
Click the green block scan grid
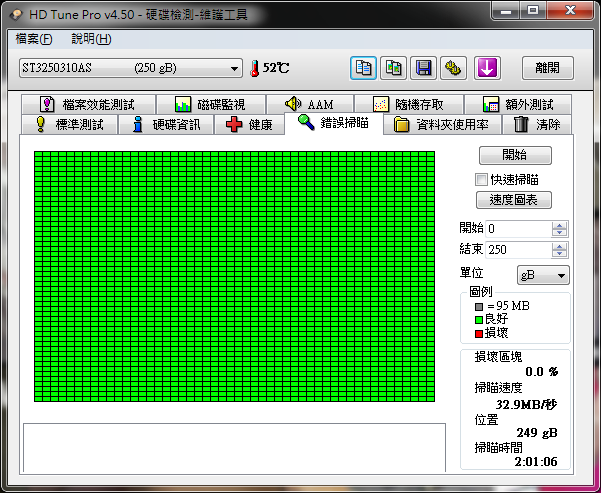point(234,276)
